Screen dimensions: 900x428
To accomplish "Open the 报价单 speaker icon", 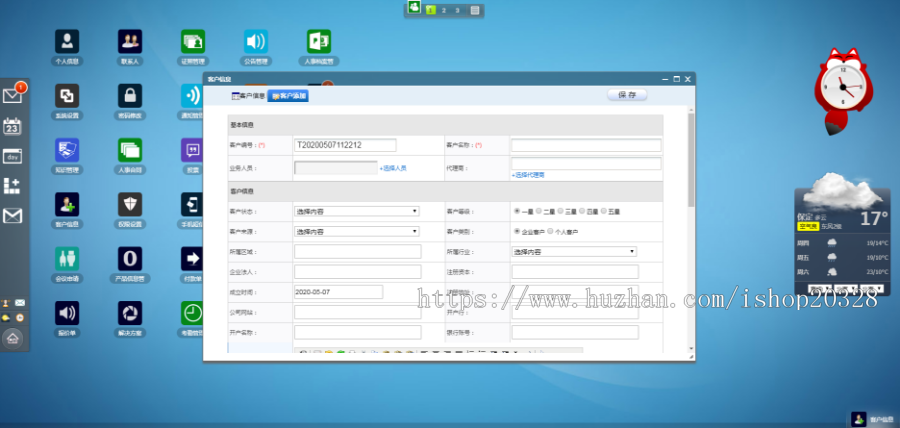I will (x=67, y=313).
